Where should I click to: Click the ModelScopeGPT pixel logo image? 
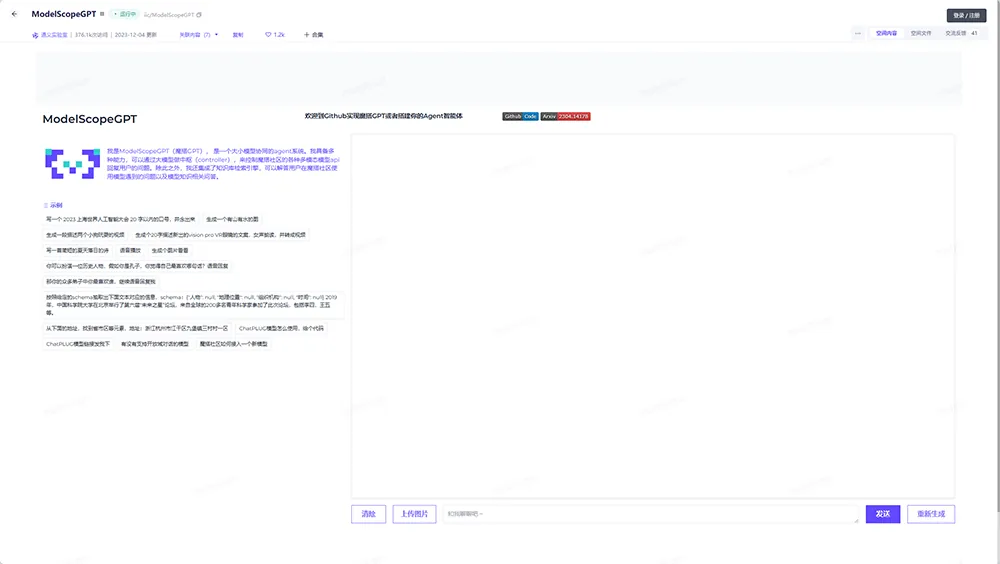click(72, 163)
